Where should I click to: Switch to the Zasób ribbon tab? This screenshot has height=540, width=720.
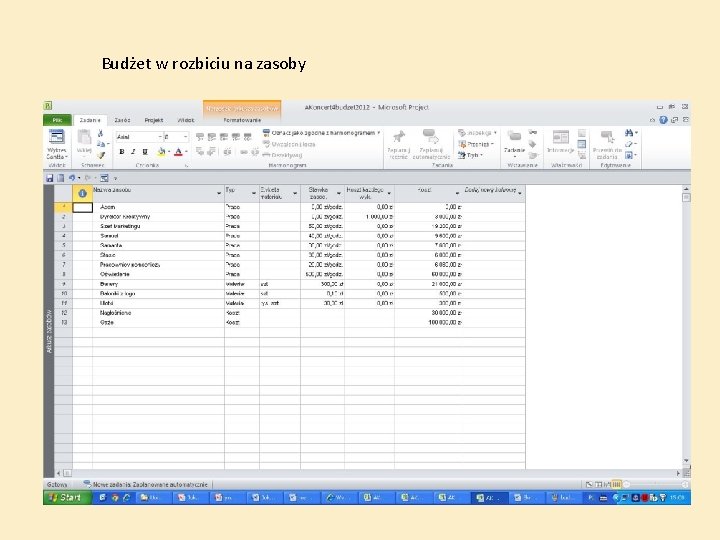click(x=122, y=120)
